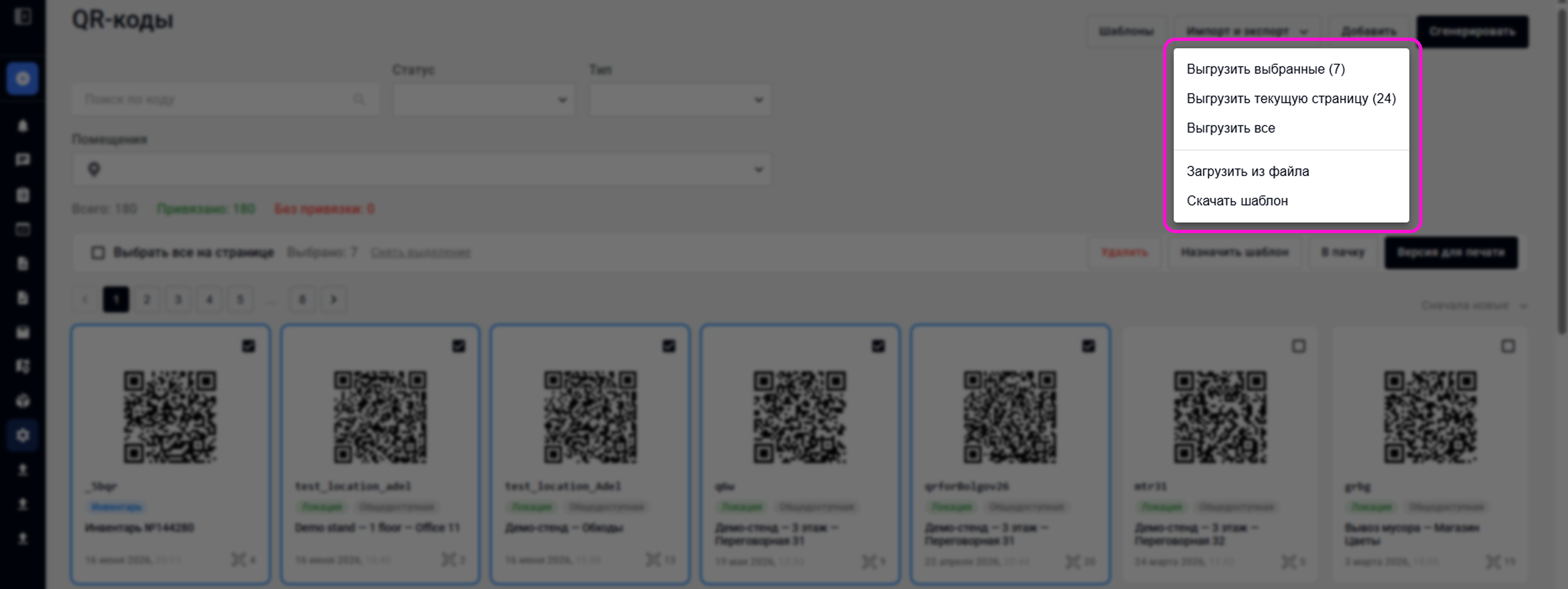Click the 'В пачку' button
Viewport: 1568px width, 589px height.
click(1343, 252)
